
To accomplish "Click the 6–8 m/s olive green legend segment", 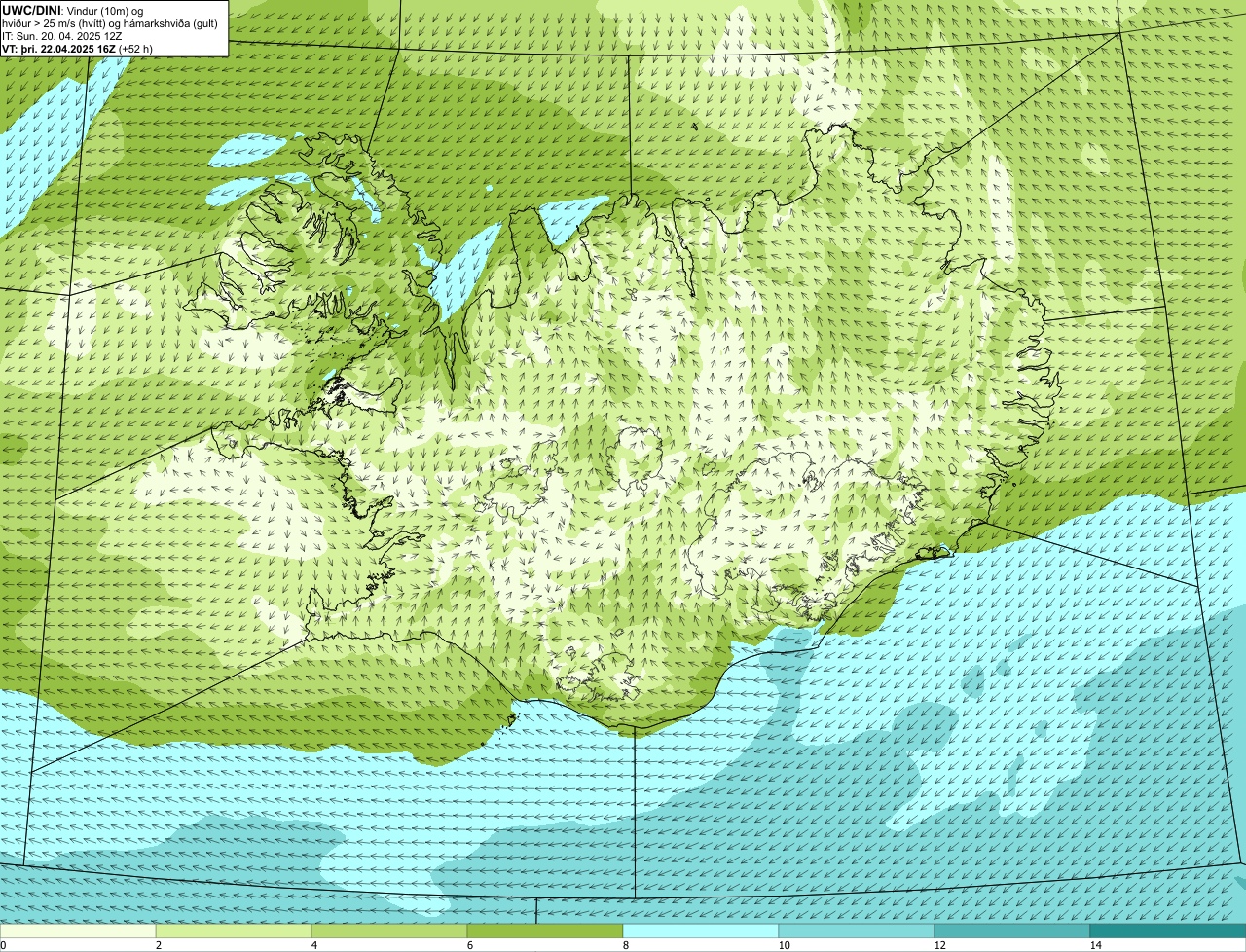I will point(545,932).
